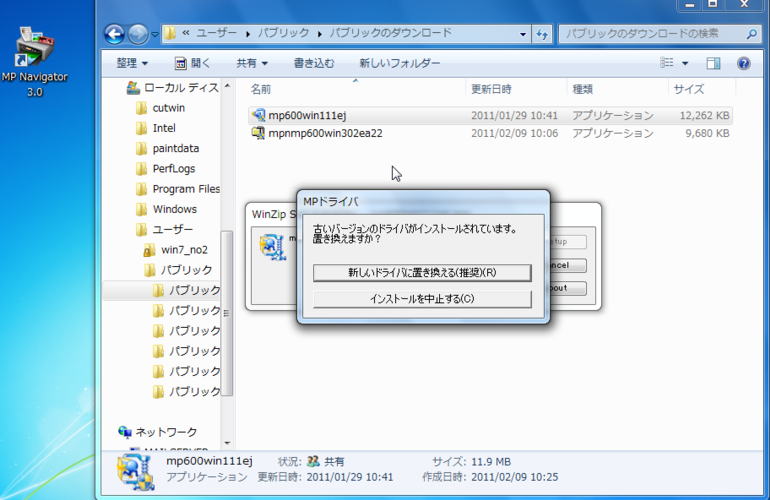Open MP Navigator 3.0 desktop shortcut
The width and height of the screenshot is (770, 500).
34,61
